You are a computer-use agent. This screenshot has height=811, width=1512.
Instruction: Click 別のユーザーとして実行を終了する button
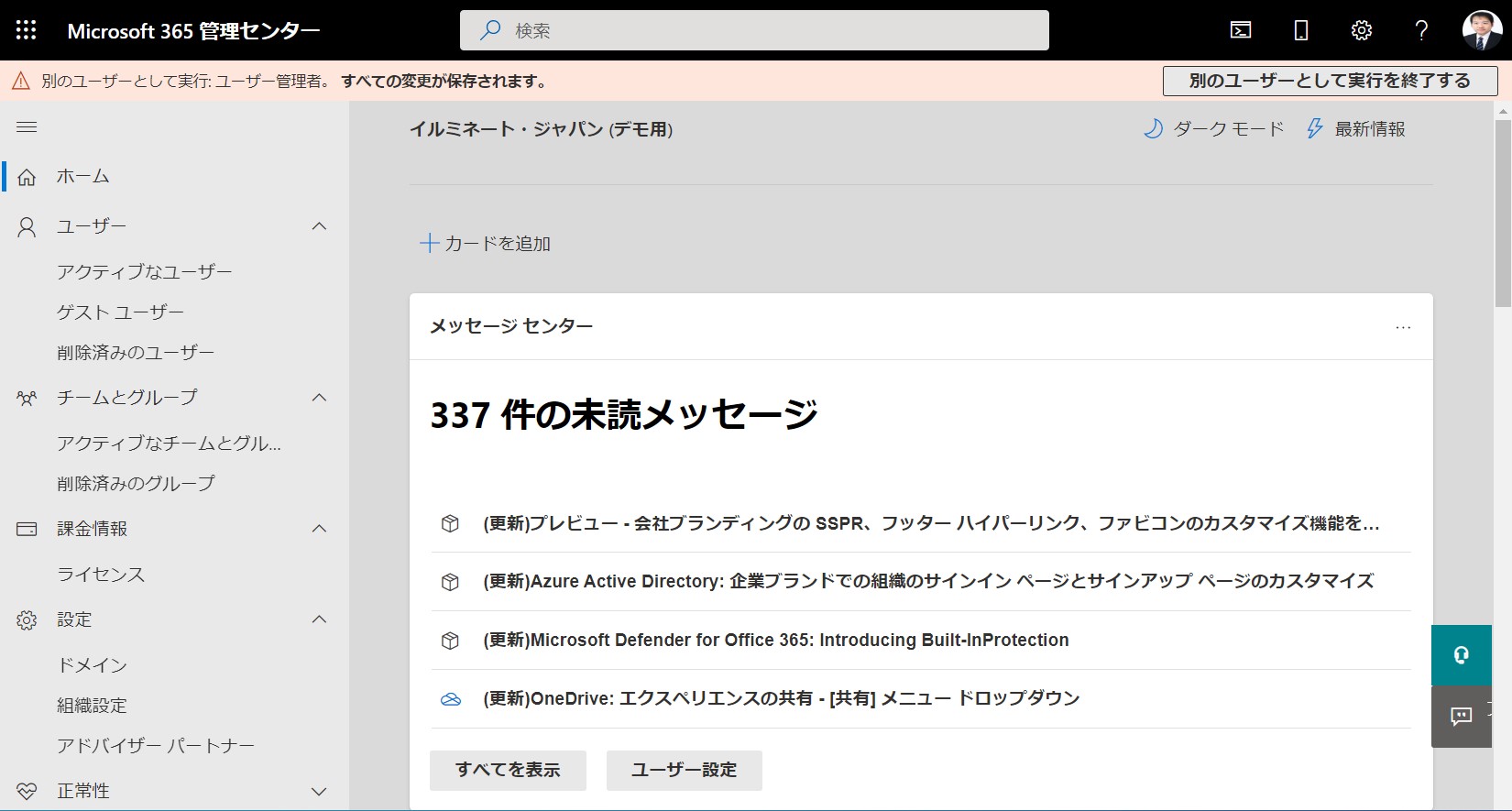[x=1330, y=81]
